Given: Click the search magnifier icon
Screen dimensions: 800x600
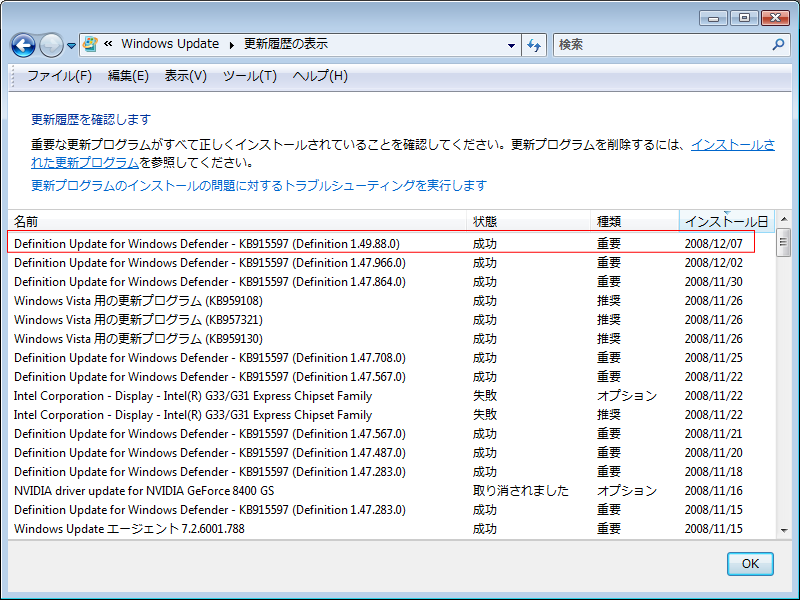Looking at the screenshot, I should 778,45.
